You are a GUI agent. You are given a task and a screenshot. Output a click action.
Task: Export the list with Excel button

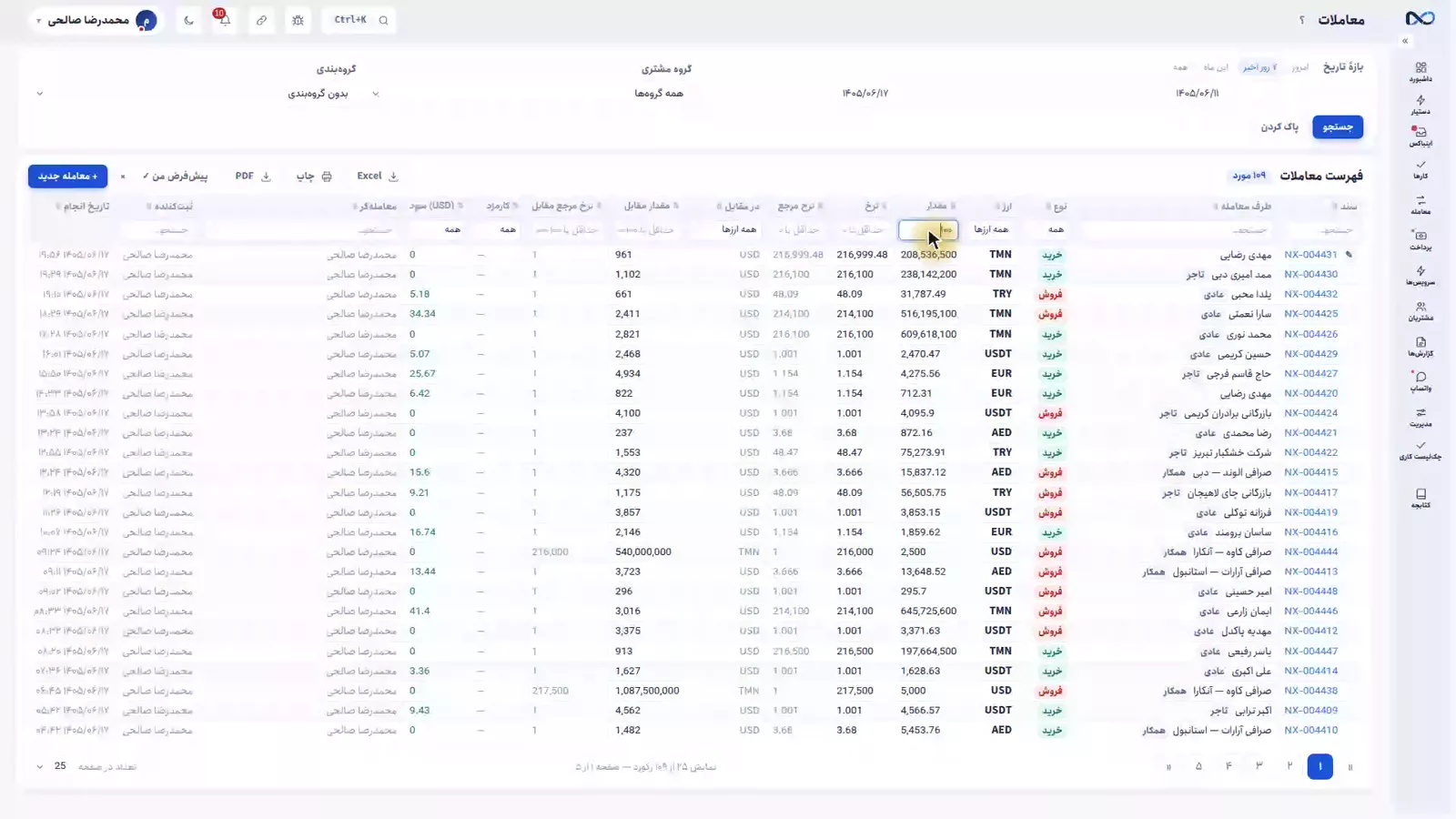tap(377, 176)
